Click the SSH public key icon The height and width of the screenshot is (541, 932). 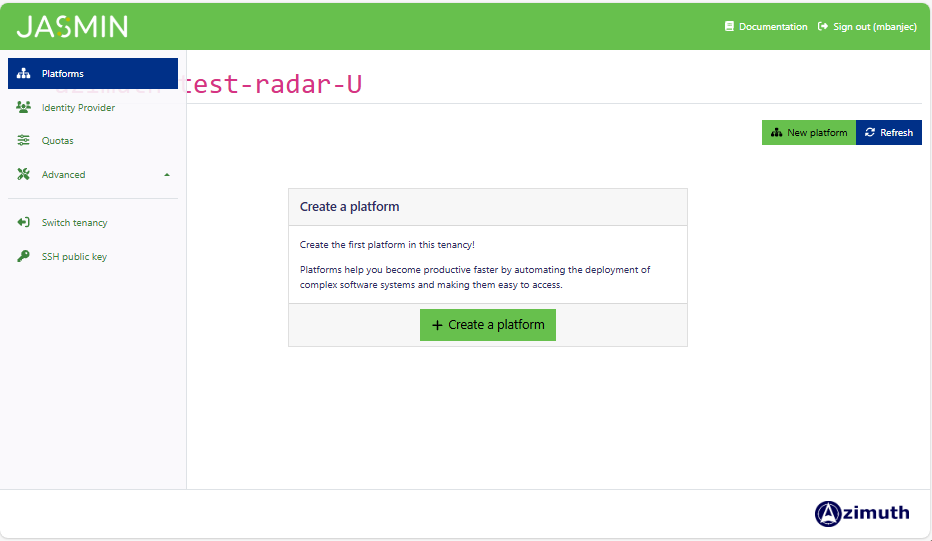tap(24, 257)
